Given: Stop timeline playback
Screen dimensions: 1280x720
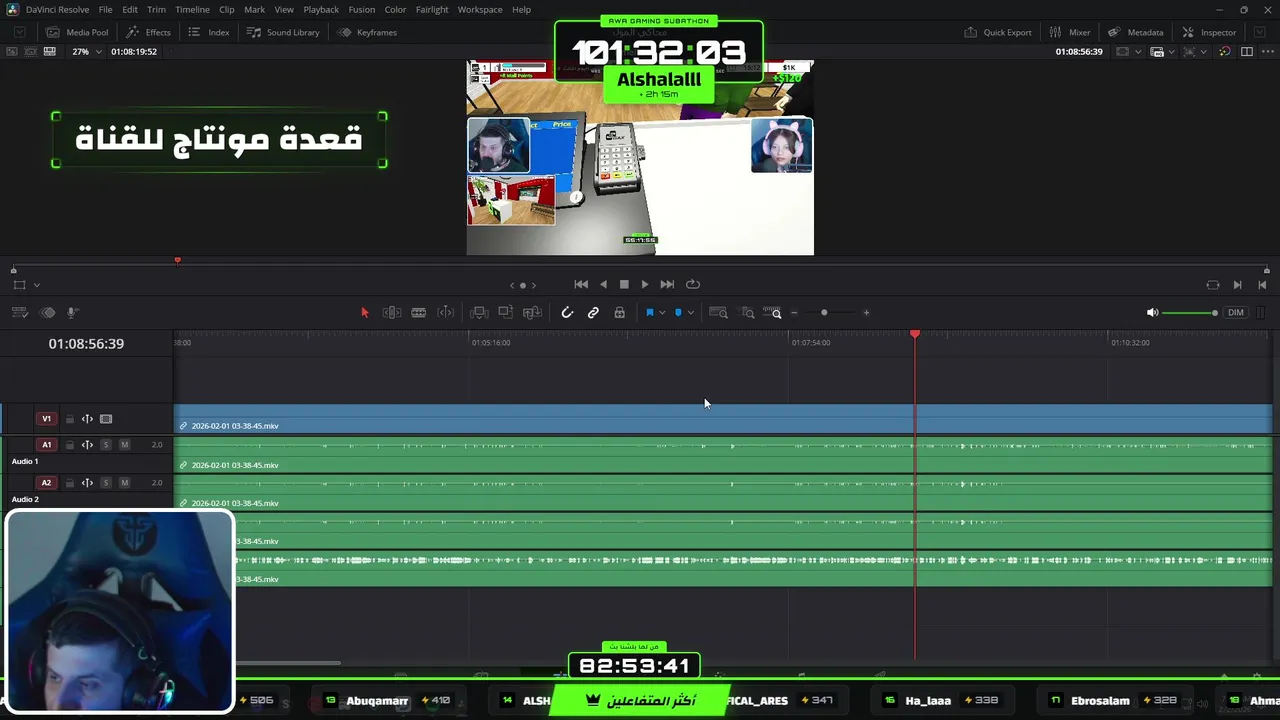Looking at the screenshot, I should pos(624,284).
